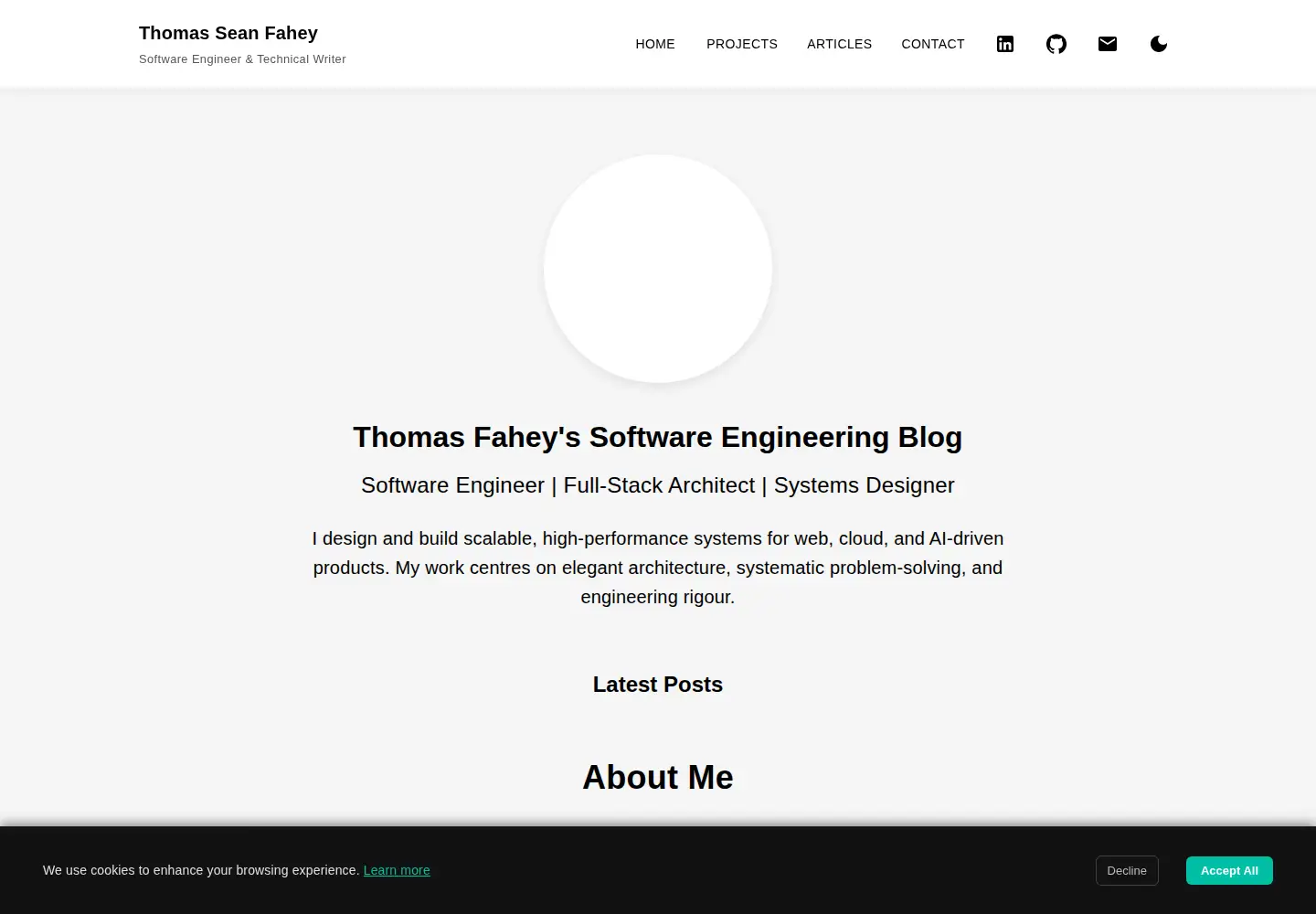Click the intro paragraph about scalable systems
Viewport: 1316px width, 914px height.
point(658,568)
